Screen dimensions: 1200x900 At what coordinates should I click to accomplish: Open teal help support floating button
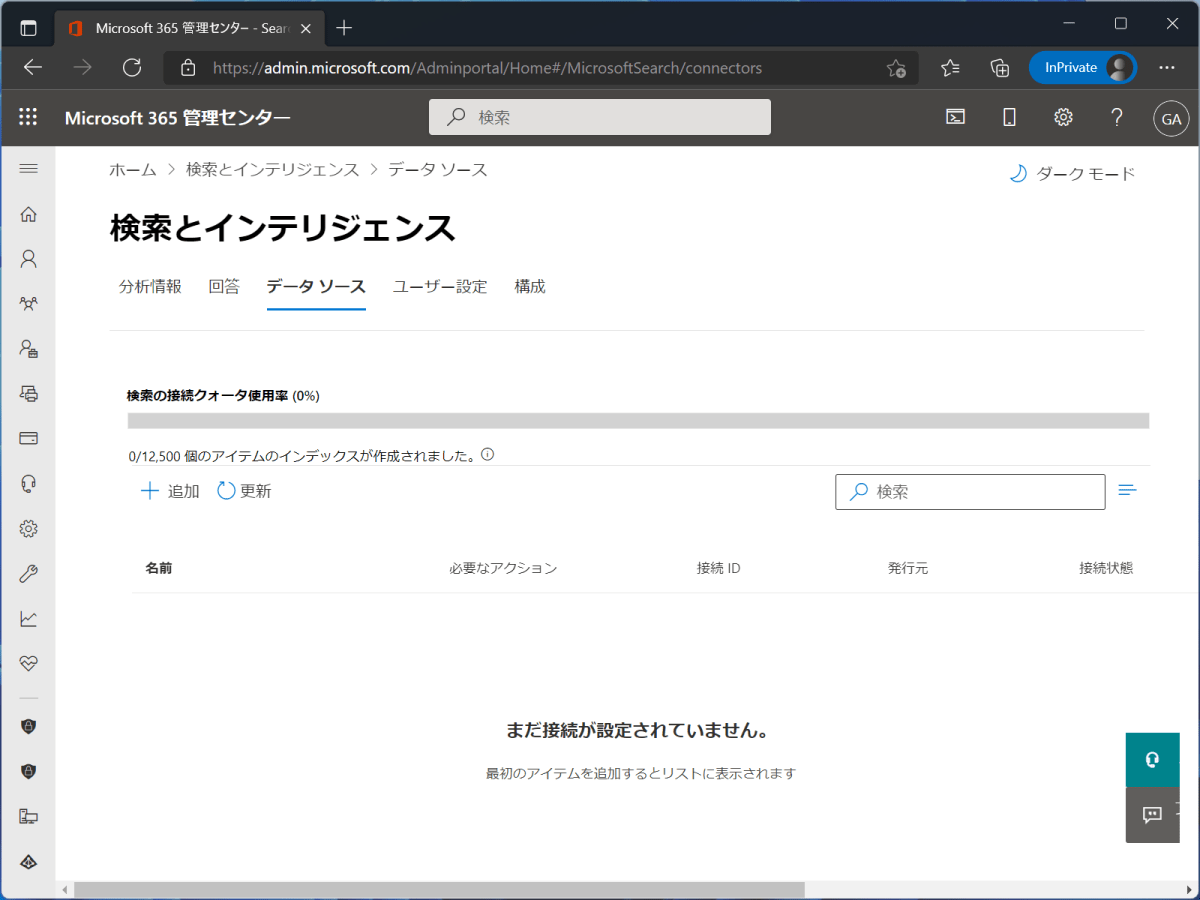point(1152,760)
